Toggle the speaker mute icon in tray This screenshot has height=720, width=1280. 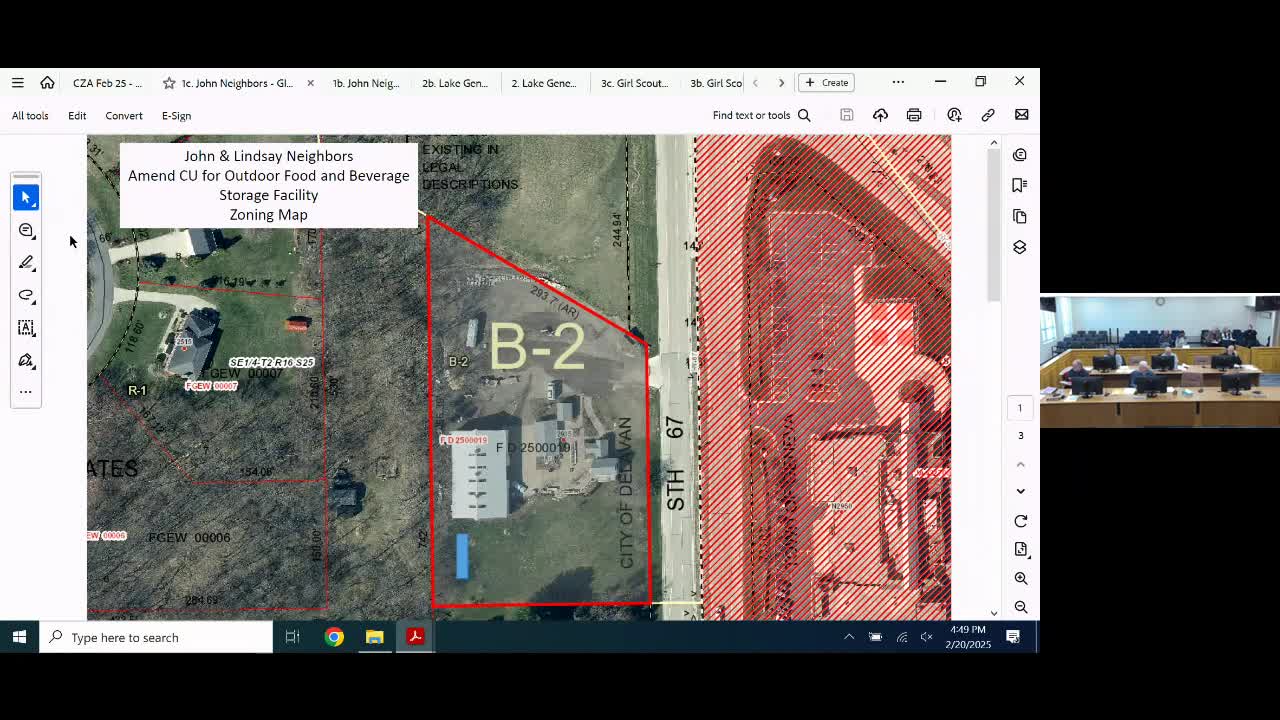click(x=927, y=637)
